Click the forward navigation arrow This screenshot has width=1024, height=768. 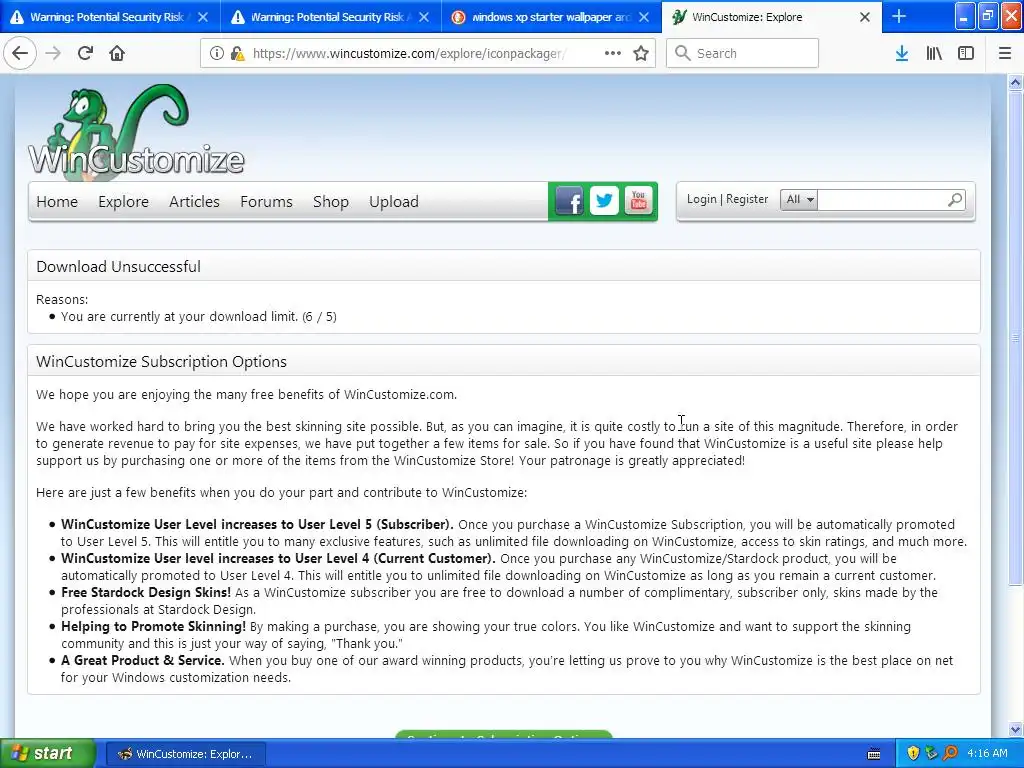(53, 53)
